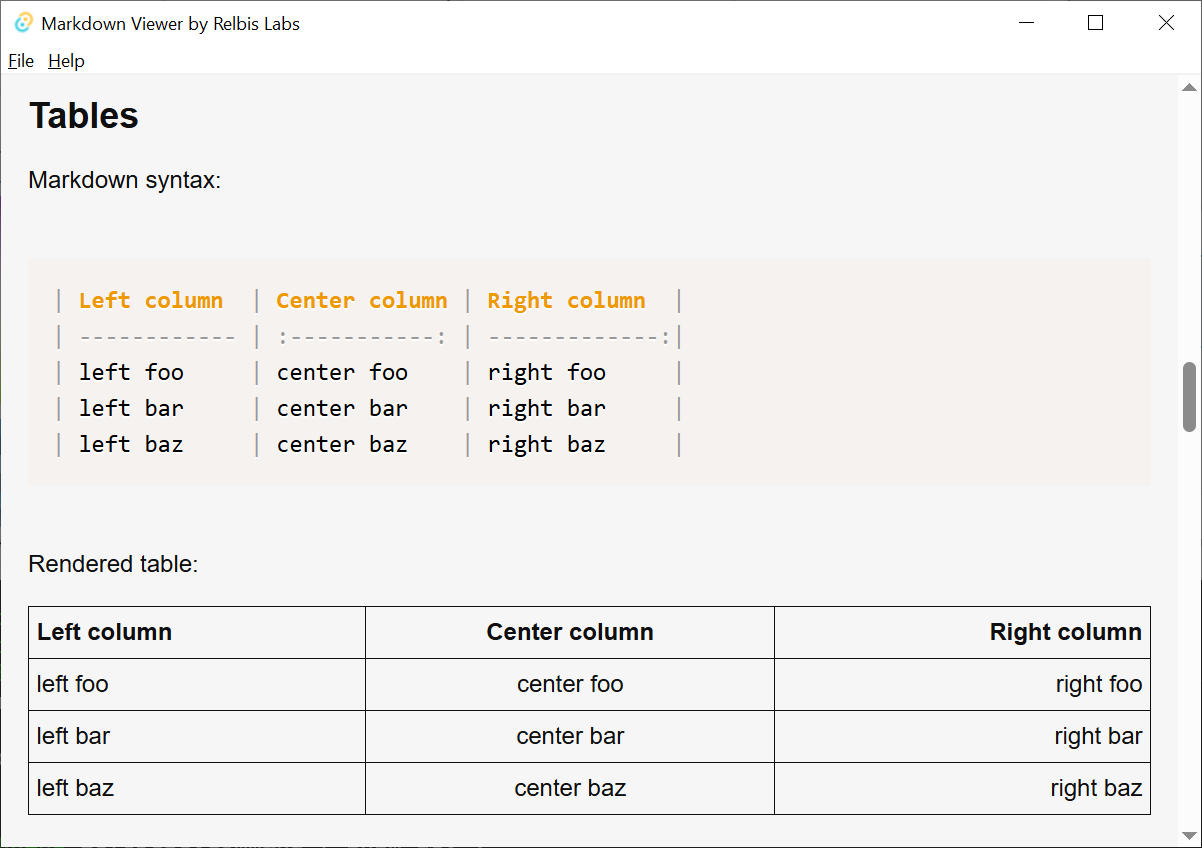Click the Markdown Viewer app logo icon
Image resolution: width=1202 pixels, height=848 pixels.
(22, 22)
